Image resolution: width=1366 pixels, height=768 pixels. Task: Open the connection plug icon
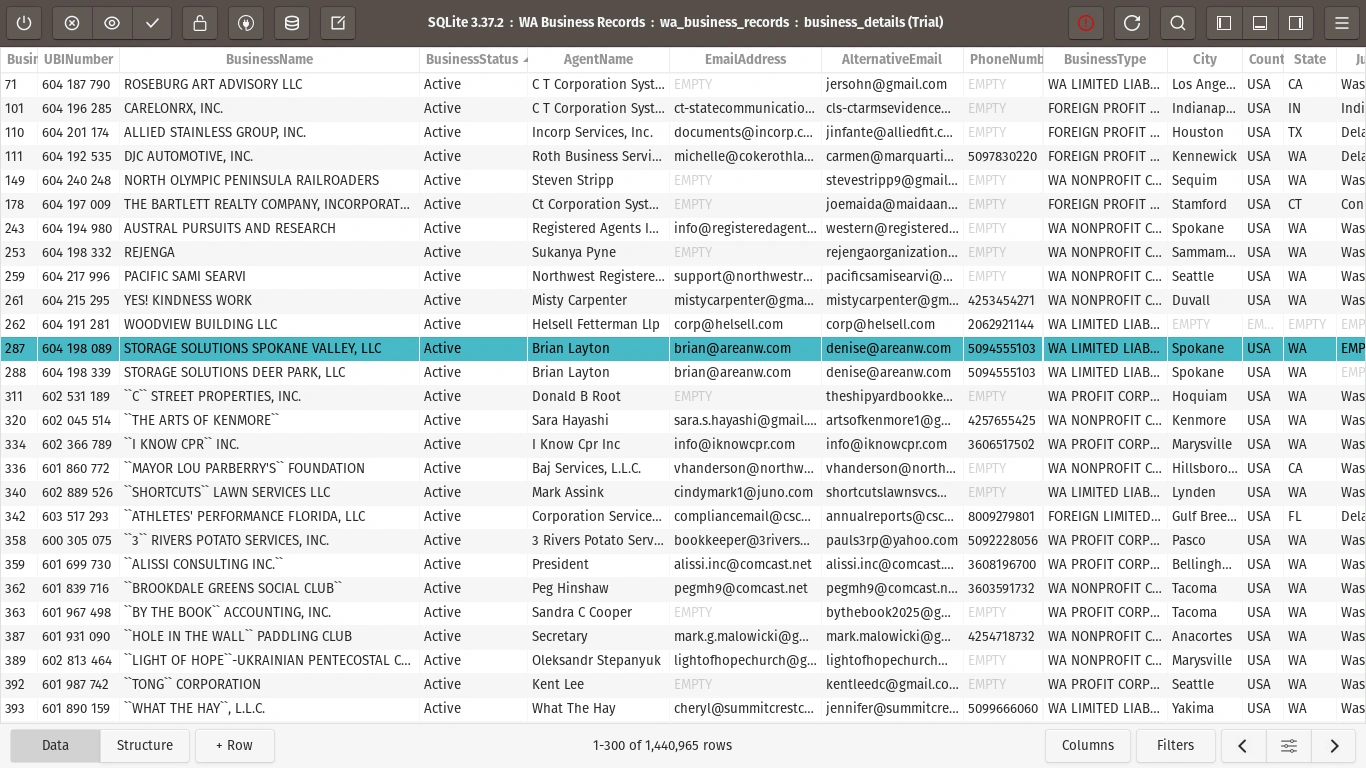[246, 23]
